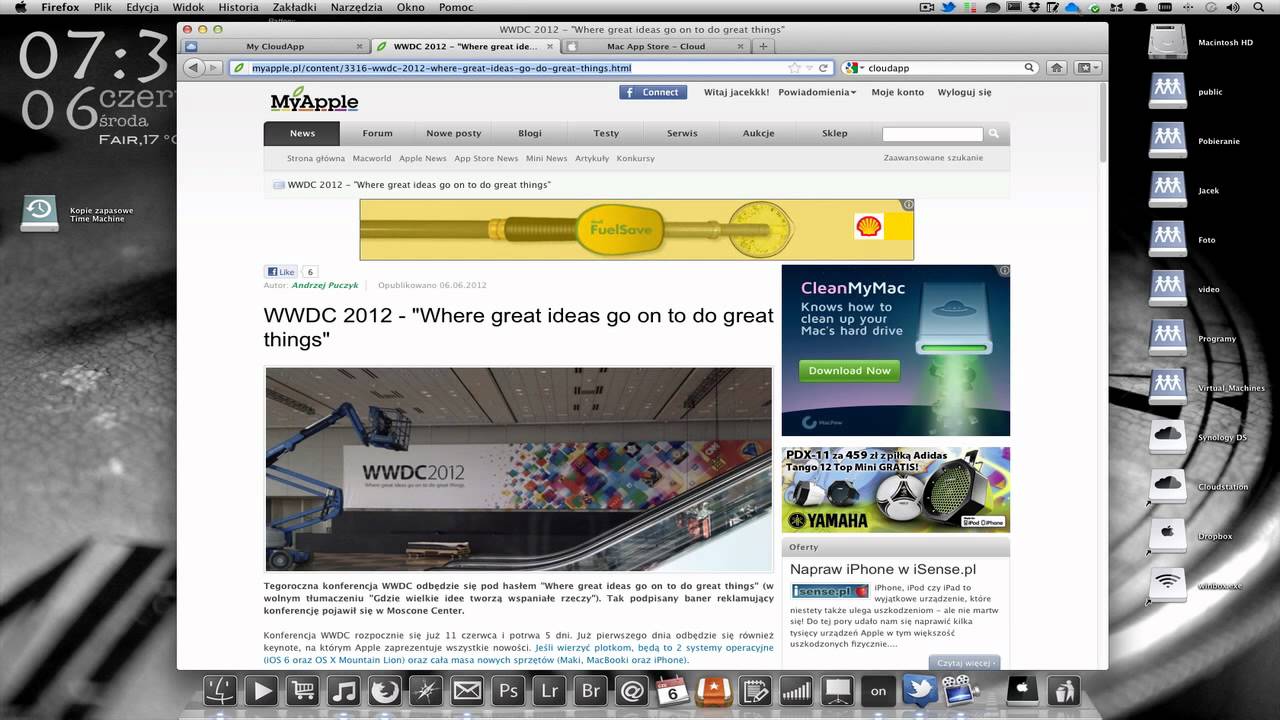
Task: Go to the Forum section
Action: pyautogui.click(x=377, y=133)
